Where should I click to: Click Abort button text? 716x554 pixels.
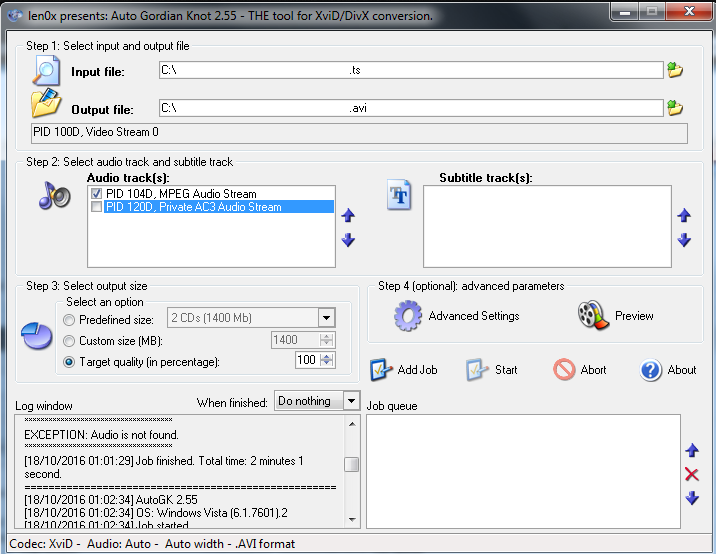(593, 369)
